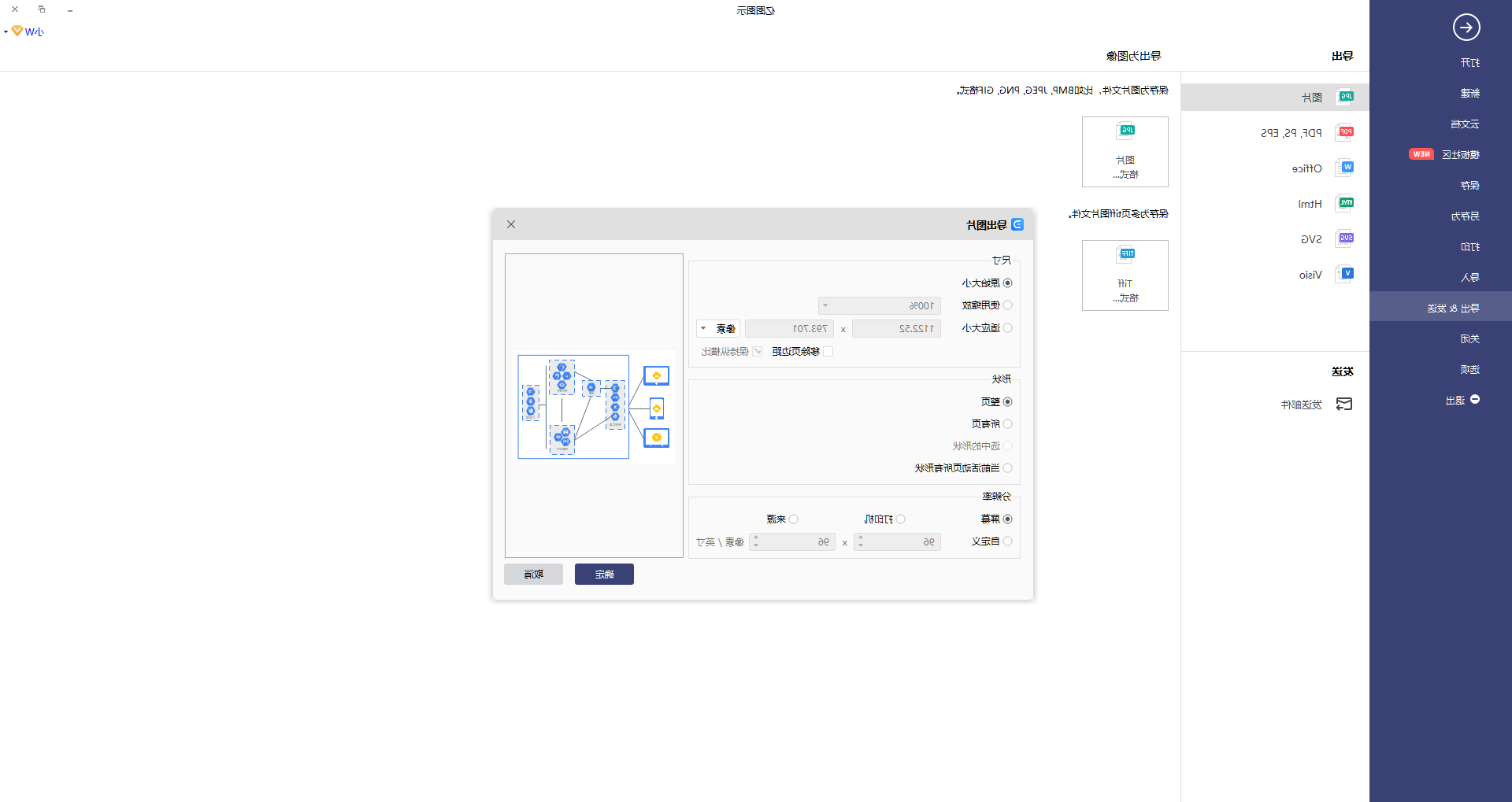Click the user diamond VIP icon
The width and height of the screenshot is (1512, 802).
(x=17, y=31)
